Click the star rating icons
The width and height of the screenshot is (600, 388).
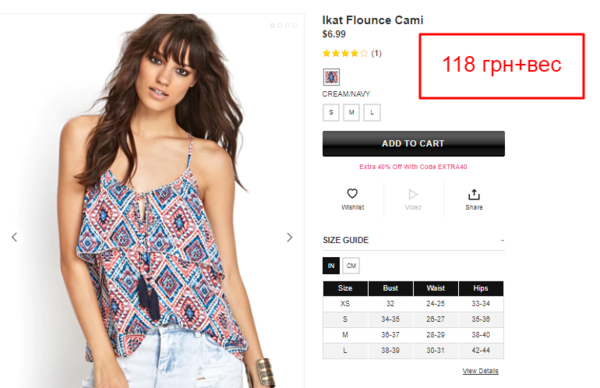tap(345, 53)
